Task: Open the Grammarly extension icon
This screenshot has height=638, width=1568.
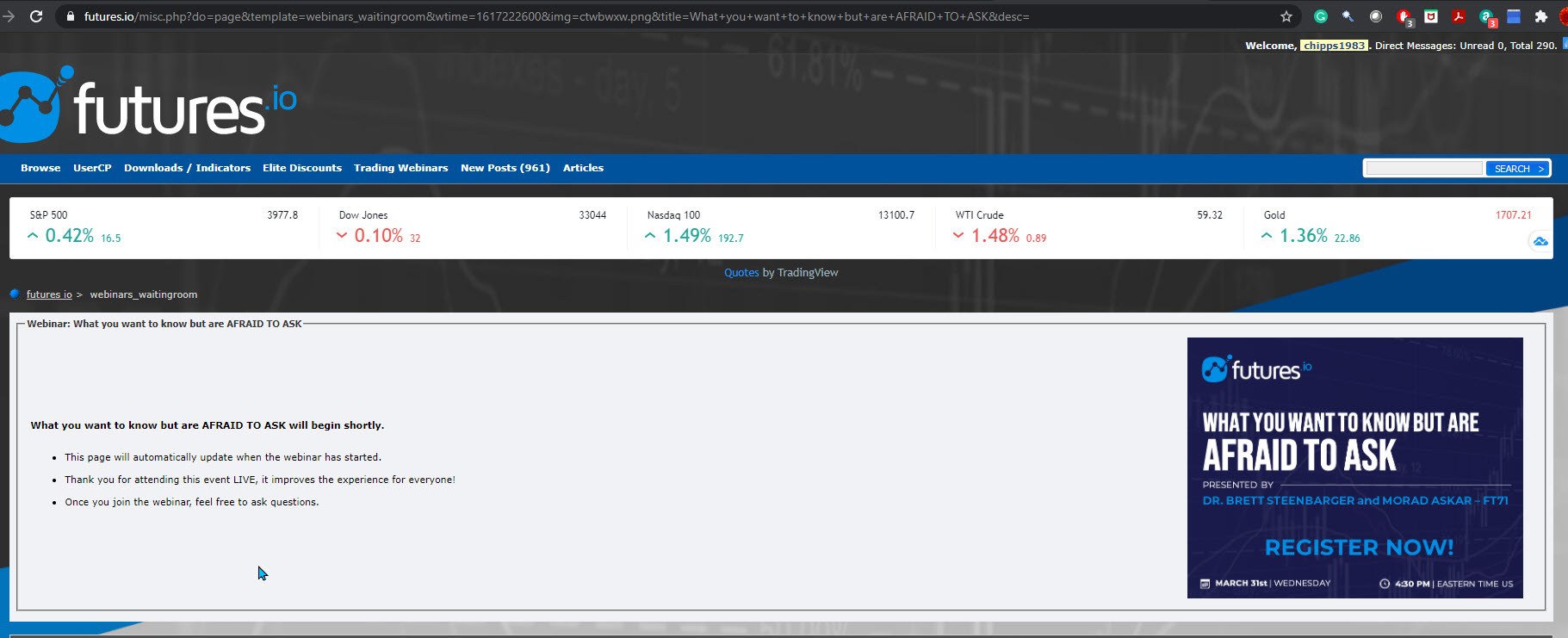Action: tap(1321, 16)
